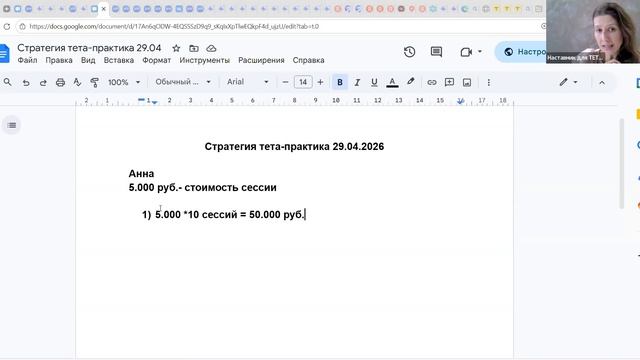Click the left indent marker on ruler
640x360 pixels.
tap(154, 102)
